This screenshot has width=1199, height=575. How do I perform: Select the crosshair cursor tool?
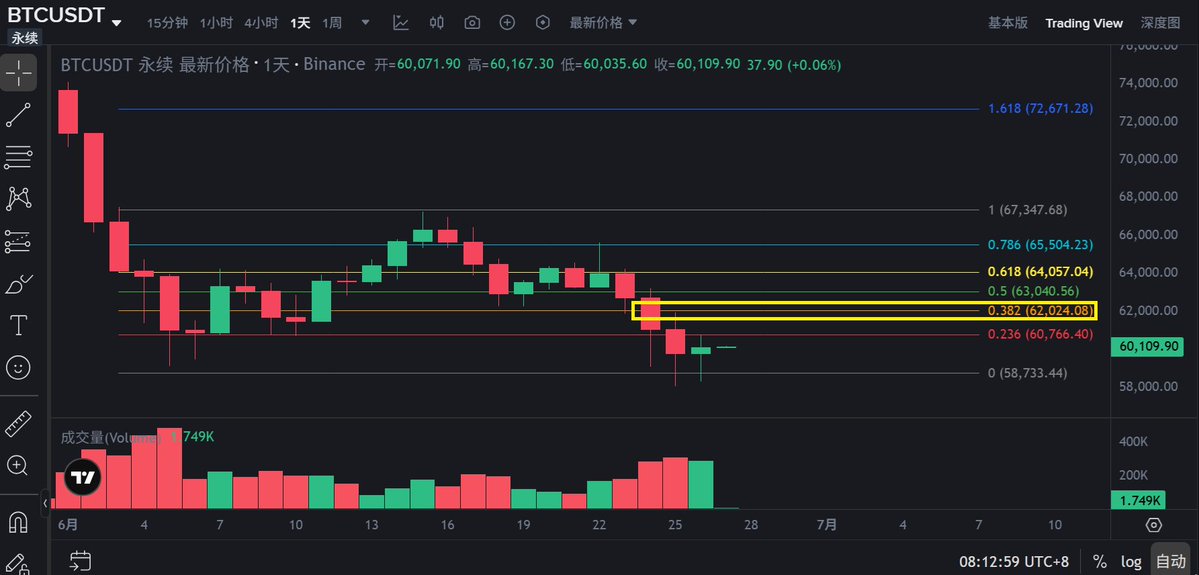(18, 73)
